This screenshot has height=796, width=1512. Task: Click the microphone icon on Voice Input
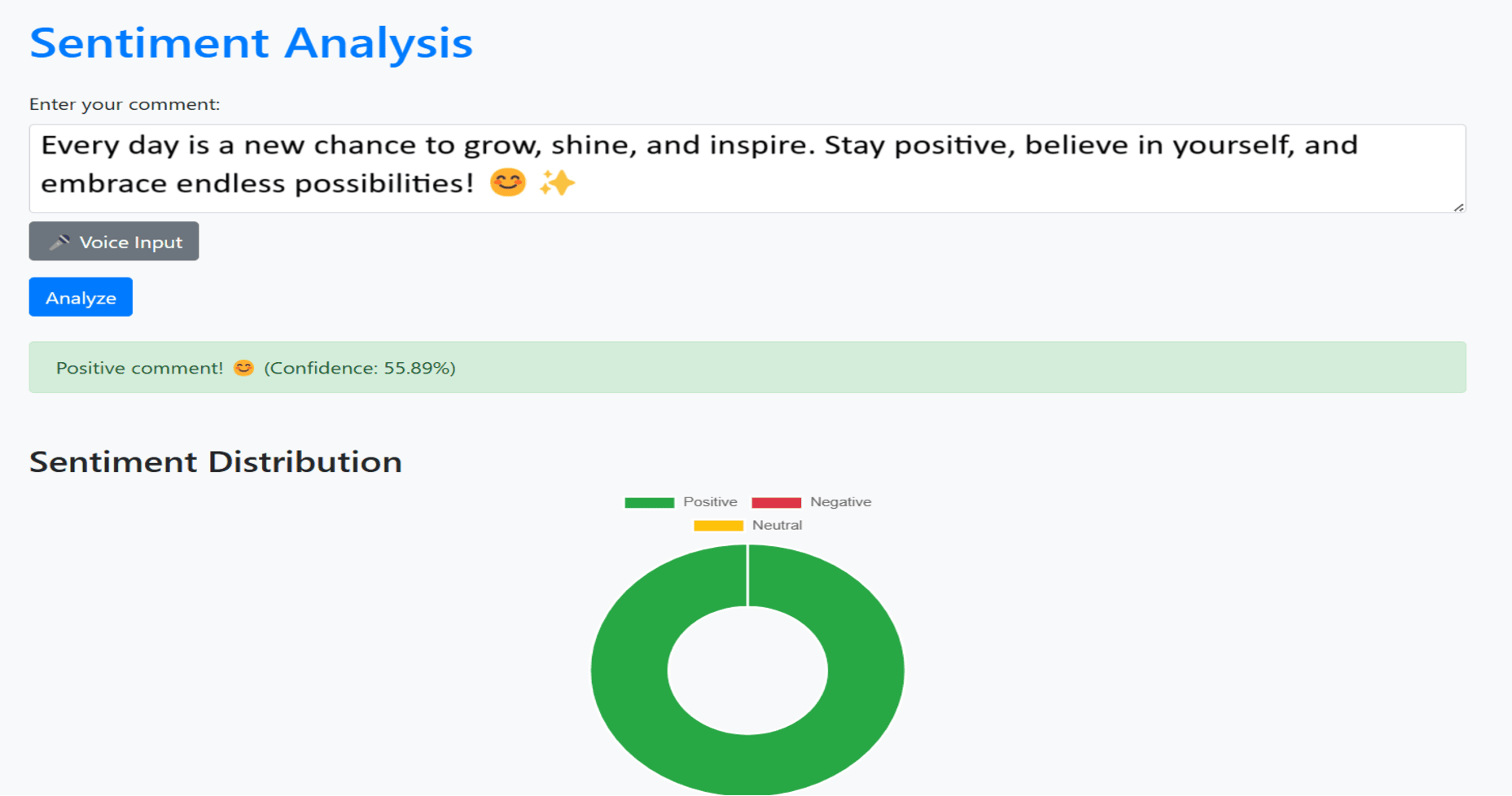60,241
